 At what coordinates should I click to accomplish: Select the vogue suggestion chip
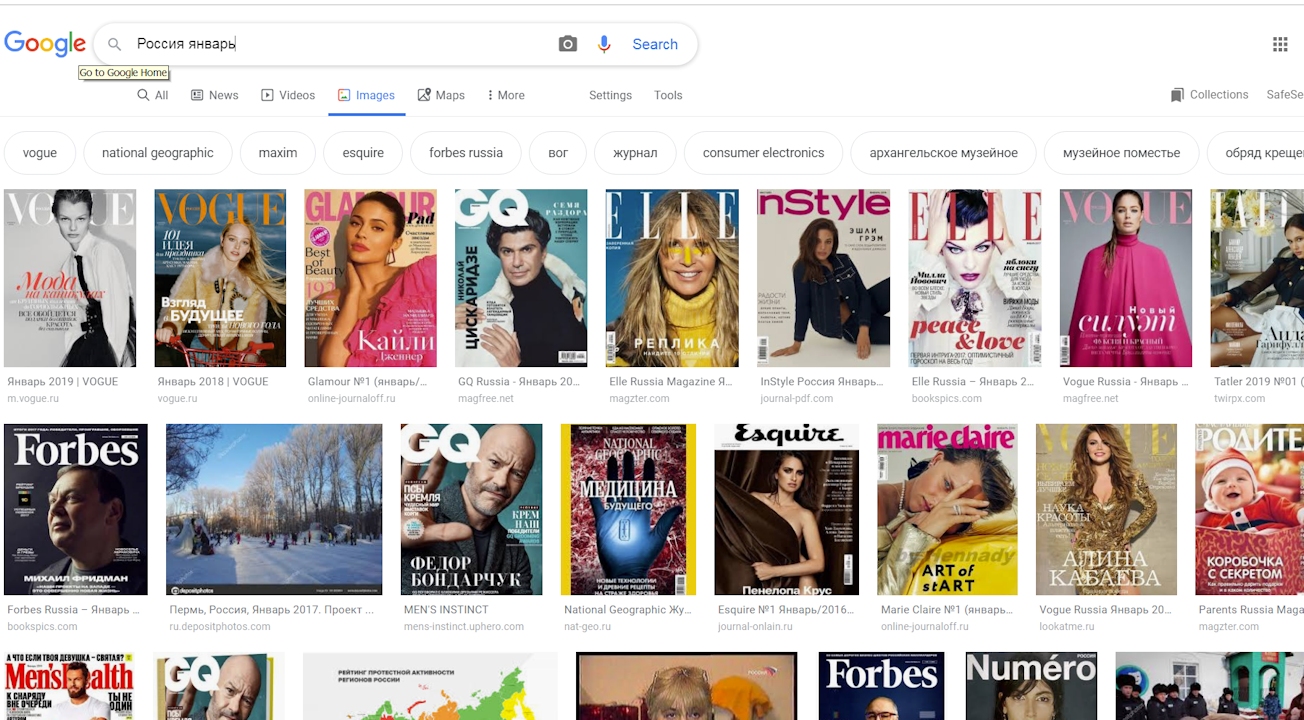point(40,153)
